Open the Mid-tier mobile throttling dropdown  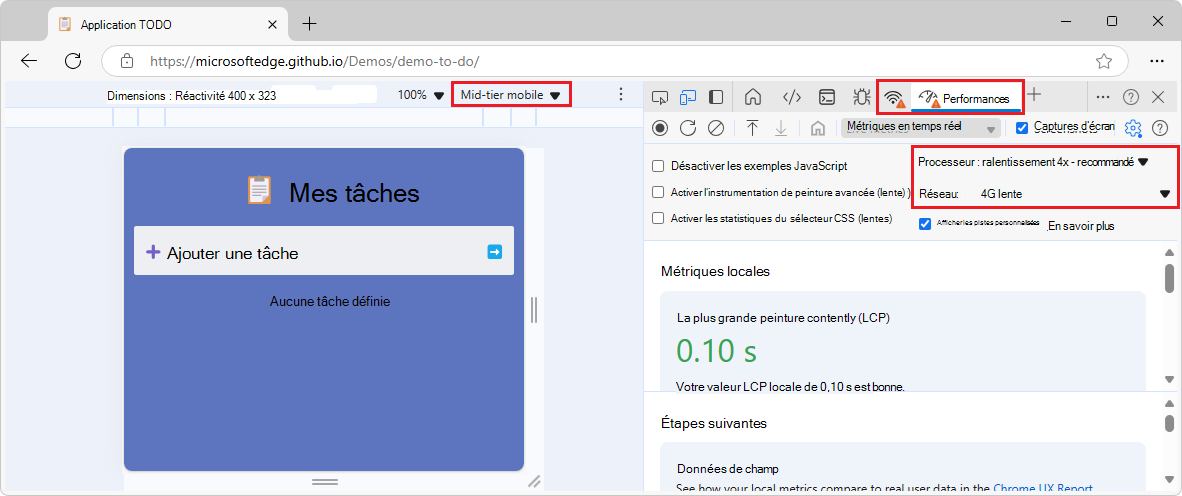[x=510, y=95]
